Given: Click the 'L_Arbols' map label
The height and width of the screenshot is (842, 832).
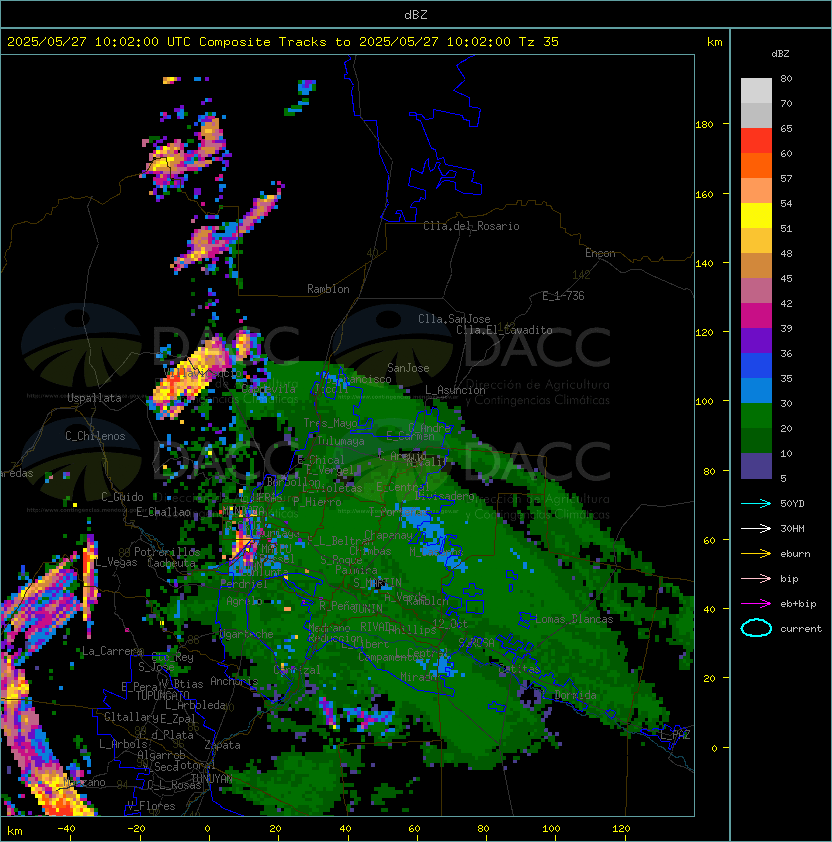Looking at the screenshot, I should (x=123, y=744).
